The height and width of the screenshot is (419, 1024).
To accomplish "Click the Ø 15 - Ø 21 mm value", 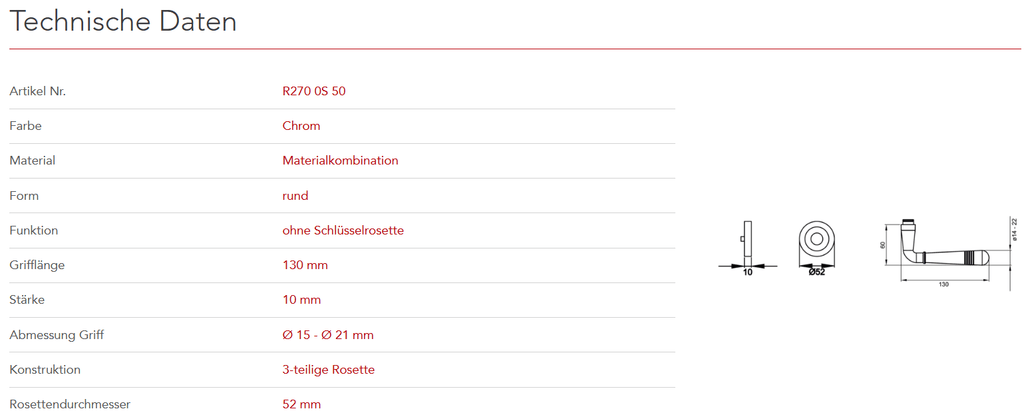I will [328, 335].
